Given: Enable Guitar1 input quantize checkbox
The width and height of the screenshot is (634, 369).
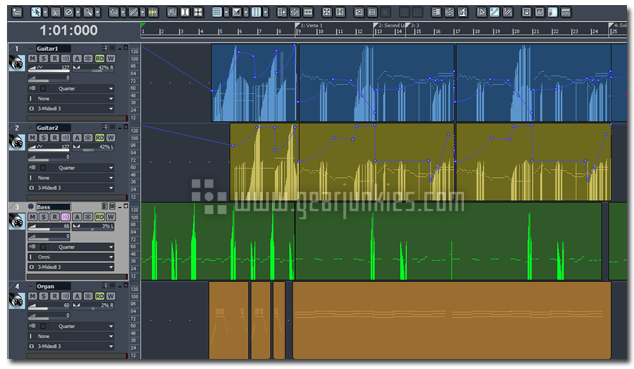Looking at the screenshot, I should pos(43,89).
